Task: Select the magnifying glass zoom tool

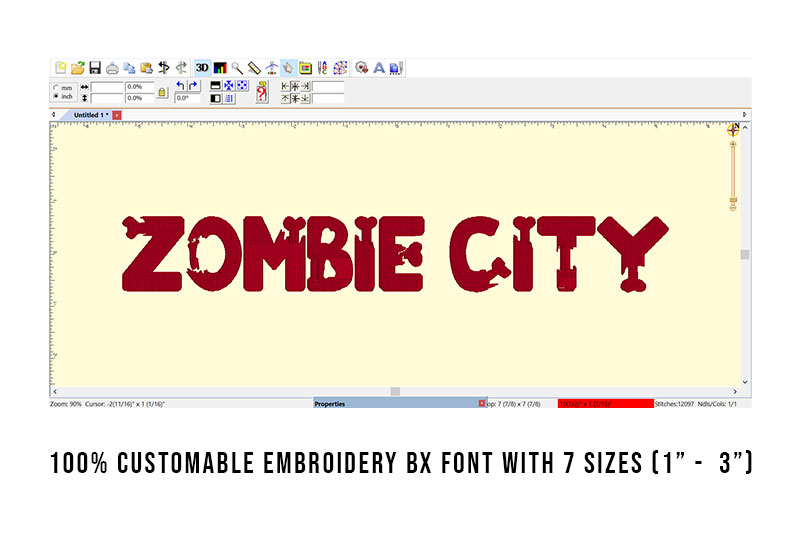Action: 237,68
